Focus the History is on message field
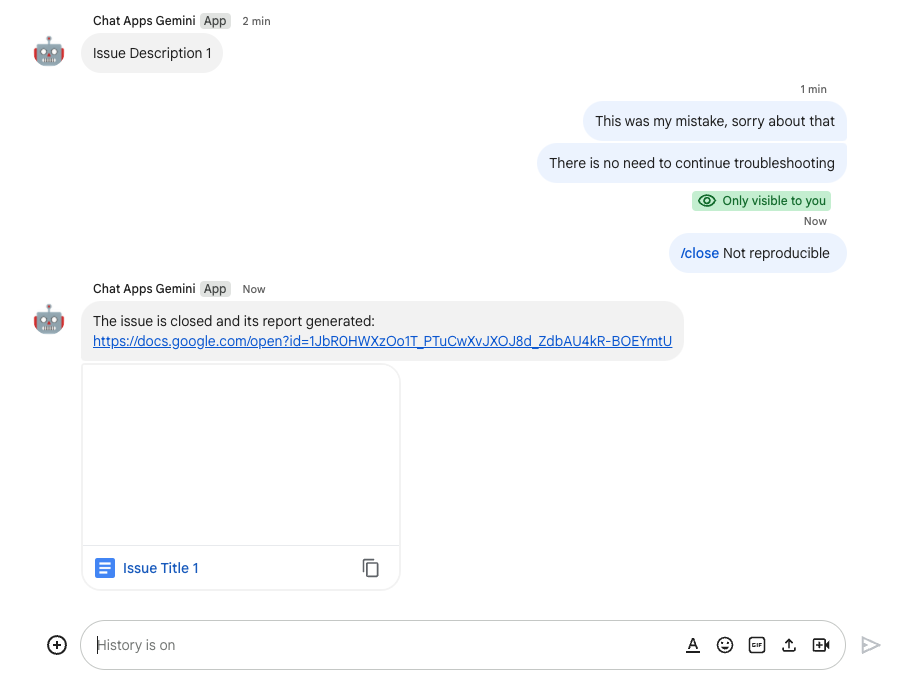Viewport: 913px width, 699px height. (x=380, y=645)
